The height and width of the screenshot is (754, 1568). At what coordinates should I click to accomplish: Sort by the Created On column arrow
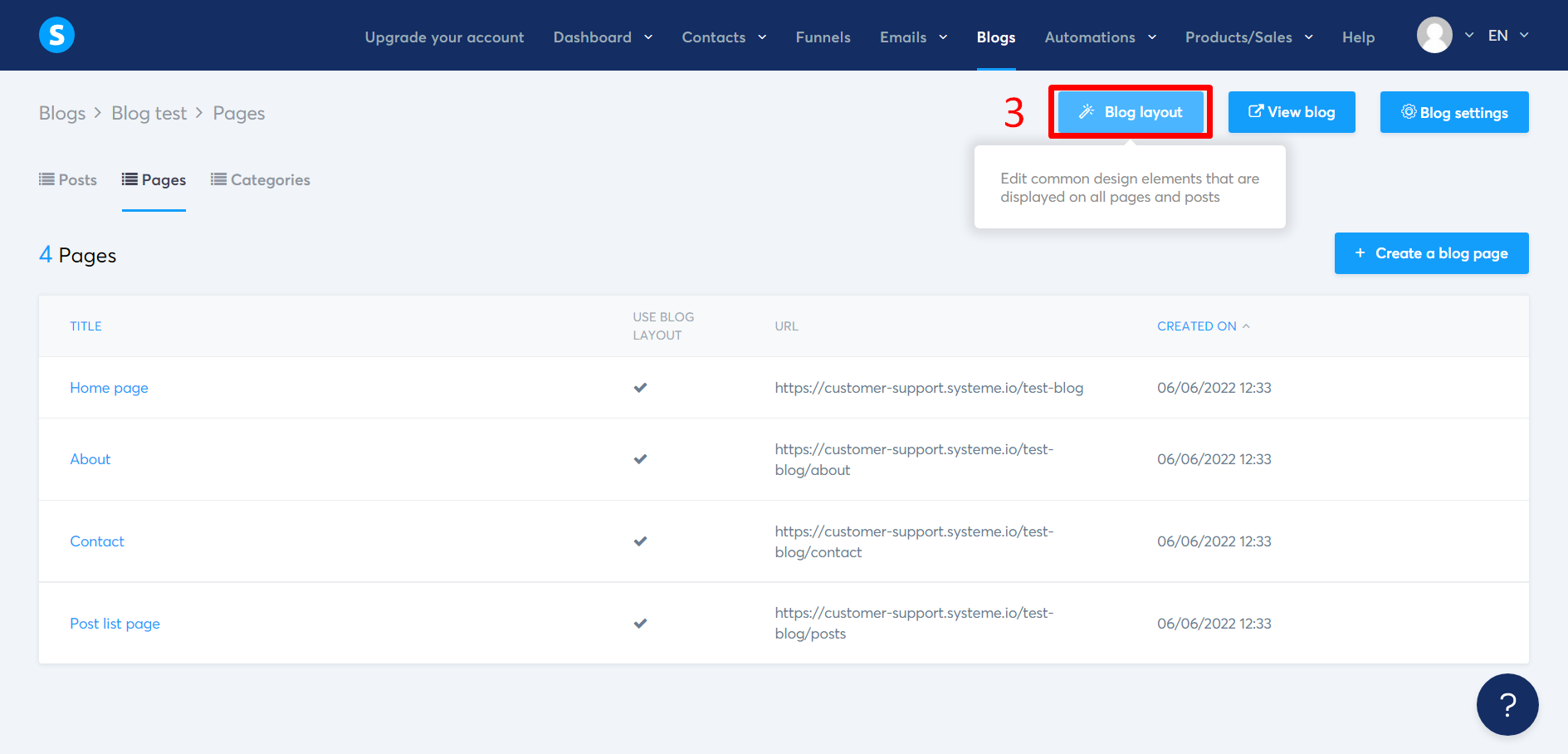(1245, 326)
